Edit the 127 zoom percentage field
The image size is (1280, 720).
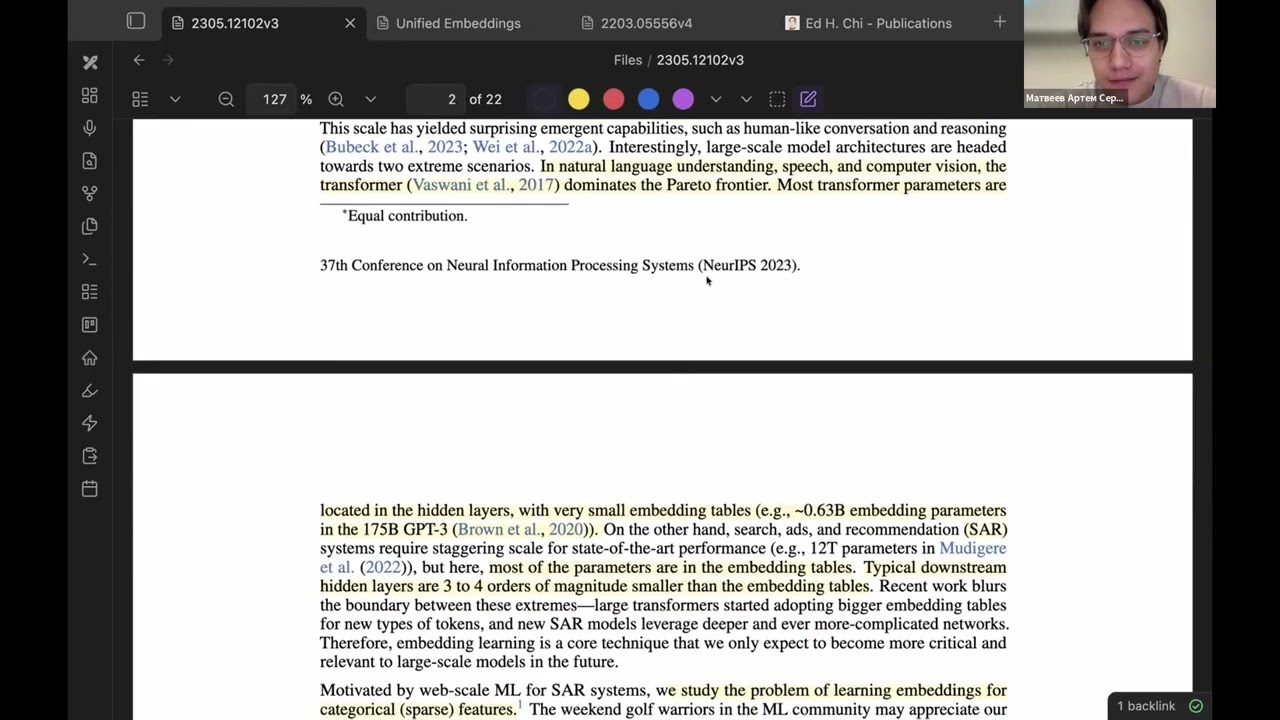point(275,99)
